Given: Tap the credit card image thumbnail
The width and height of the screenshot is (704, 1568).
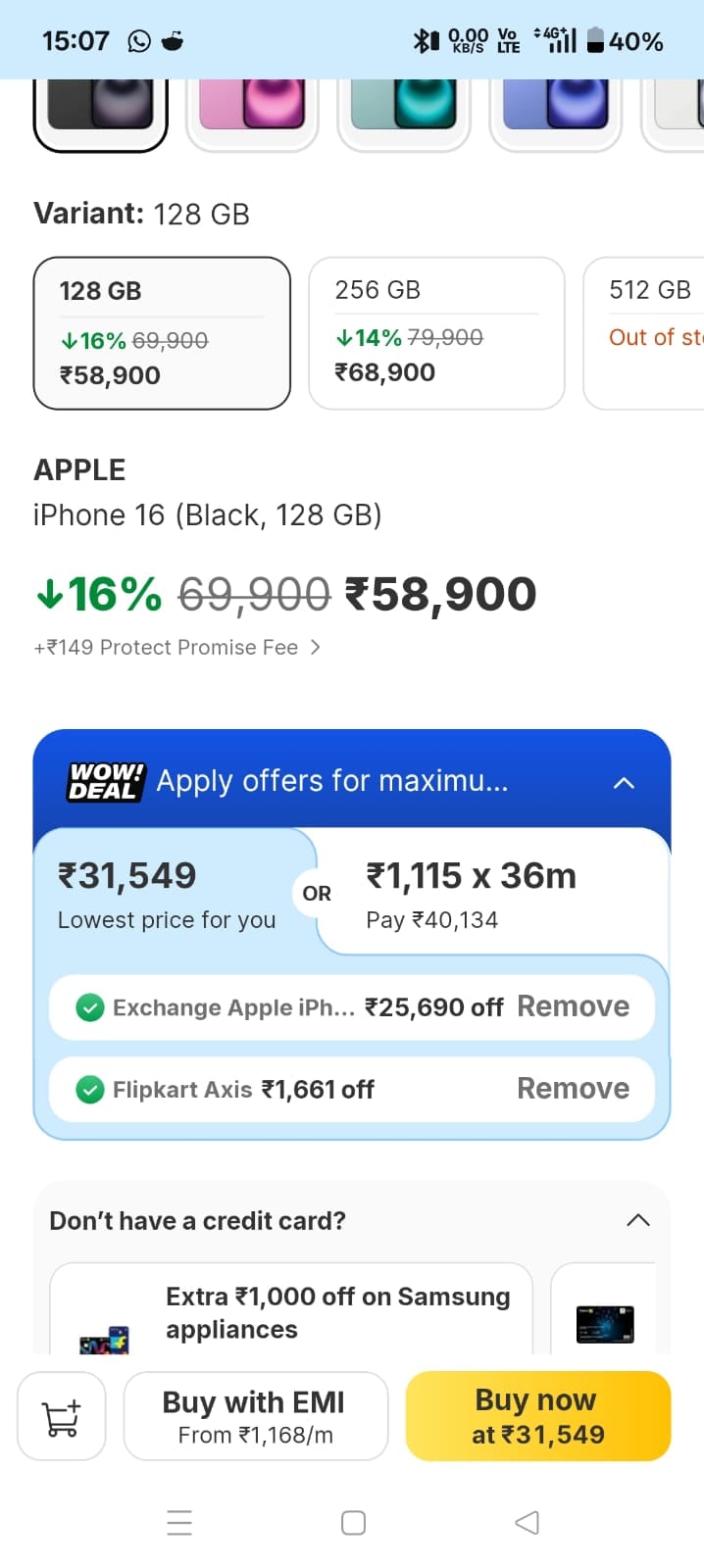Looking at the screenshot, I should tap(605, 1324).
